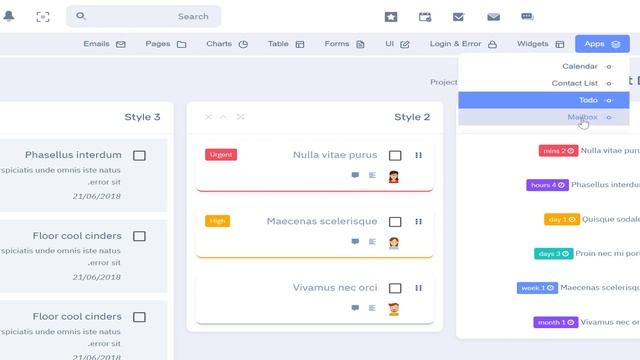Open the Pages menu
The image size is (640, 360).
[166, 44]
